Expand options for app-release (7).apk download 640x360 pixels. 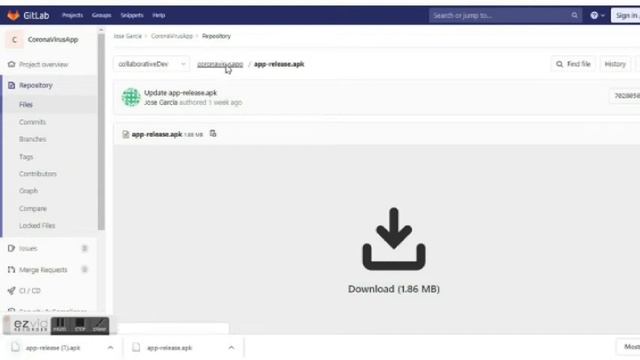click(x=110, y=348)
